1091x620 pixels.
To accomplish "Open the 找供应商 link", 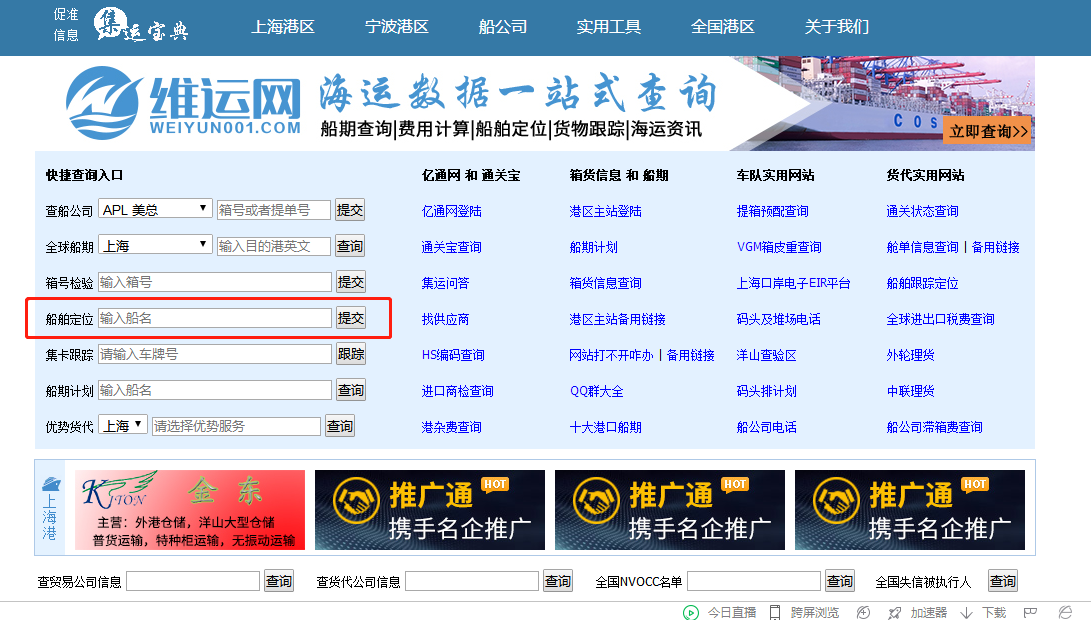I will coord(445,319).
